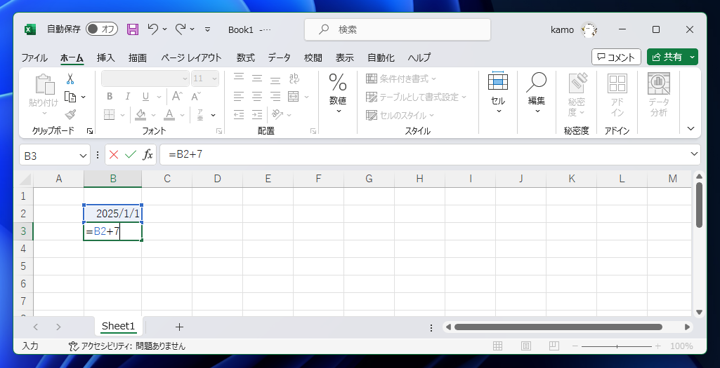This screenshot has height=368, width=720.
Task: Toggle Align Right icon
Action: 275,96
